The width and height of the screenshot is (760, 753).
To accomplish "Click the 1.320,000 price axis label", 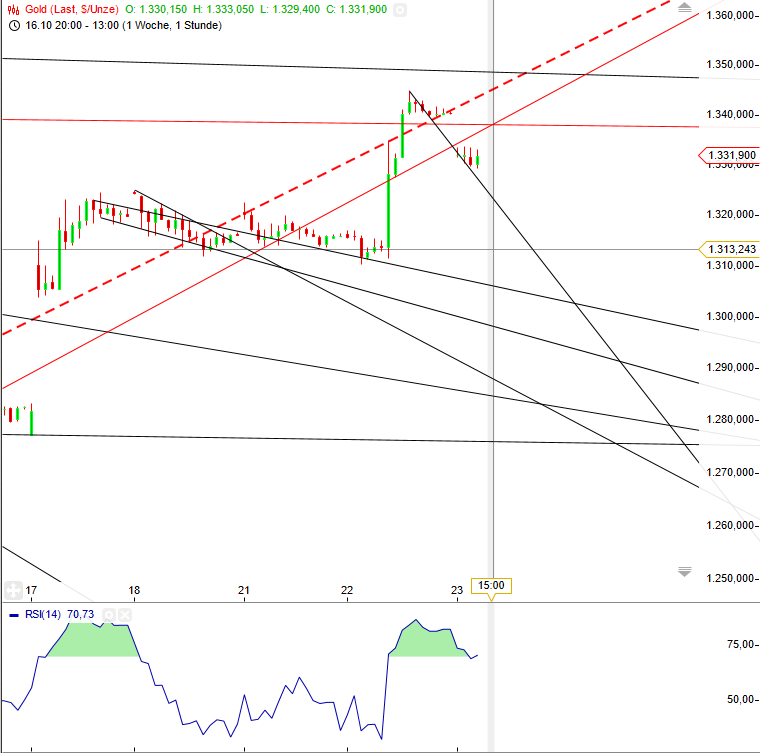I will (x=730, y=214).
